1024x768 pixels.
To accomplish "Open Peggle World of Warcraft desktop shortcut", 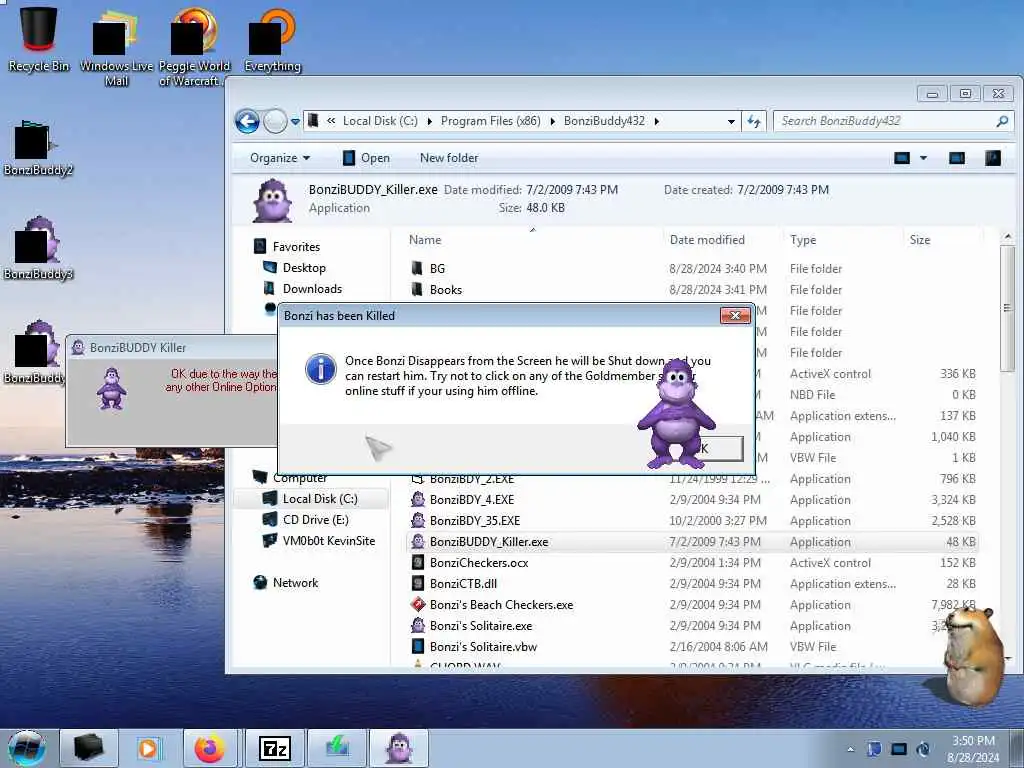I will point(194,47).
